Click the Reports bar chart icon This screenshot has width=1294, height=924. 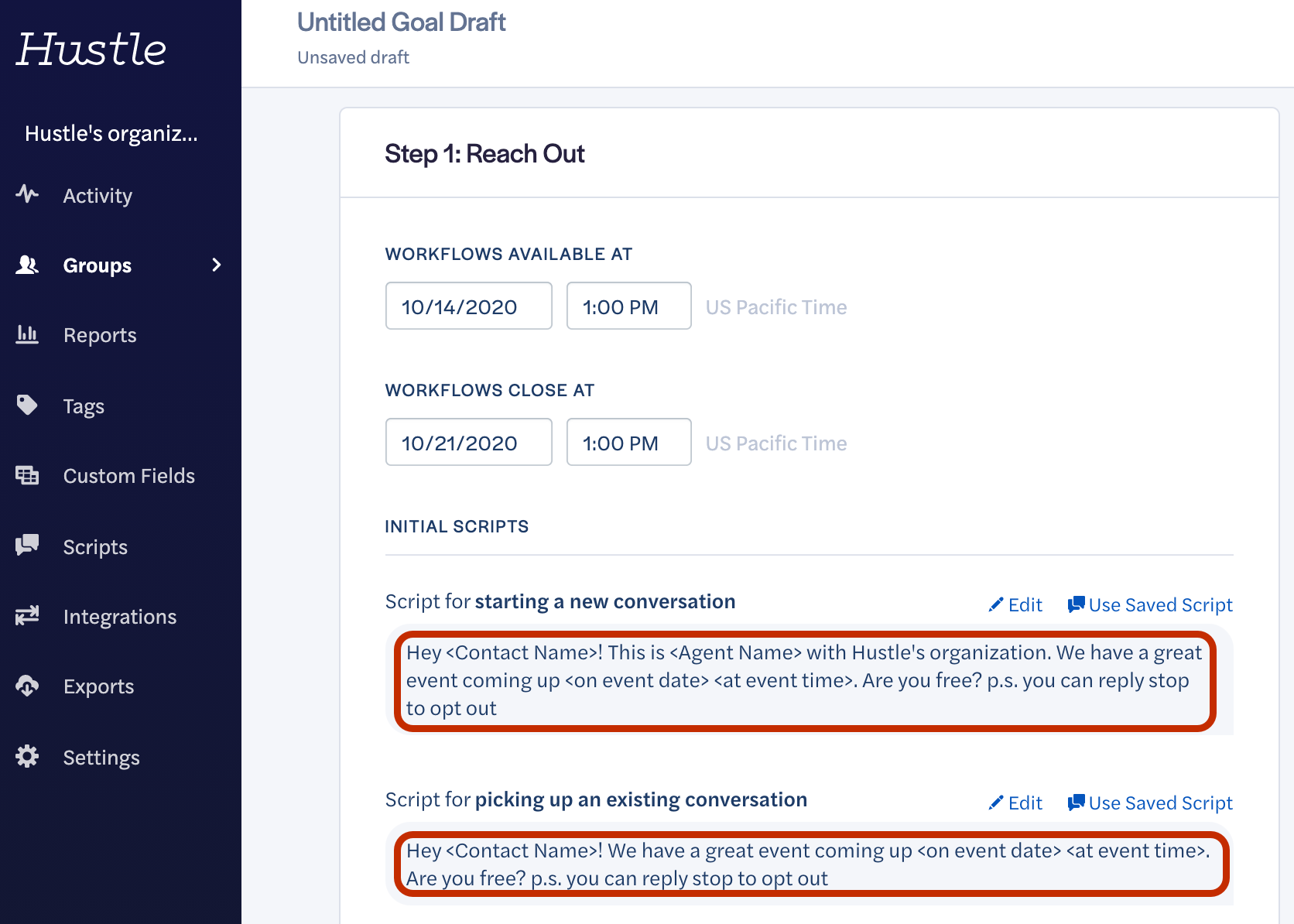click(27, 334)
